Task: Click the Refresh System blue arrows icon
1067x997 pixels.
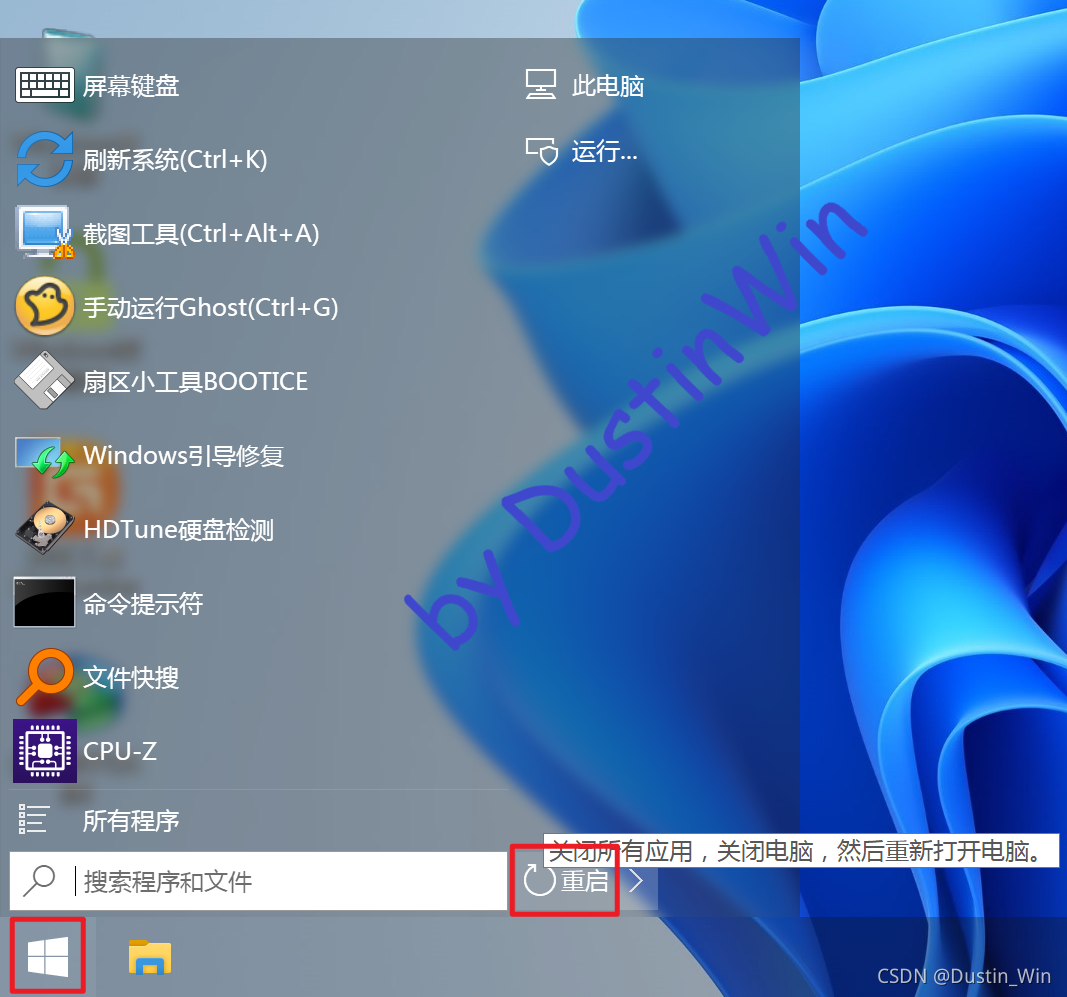Action: [x=44, y=159]
